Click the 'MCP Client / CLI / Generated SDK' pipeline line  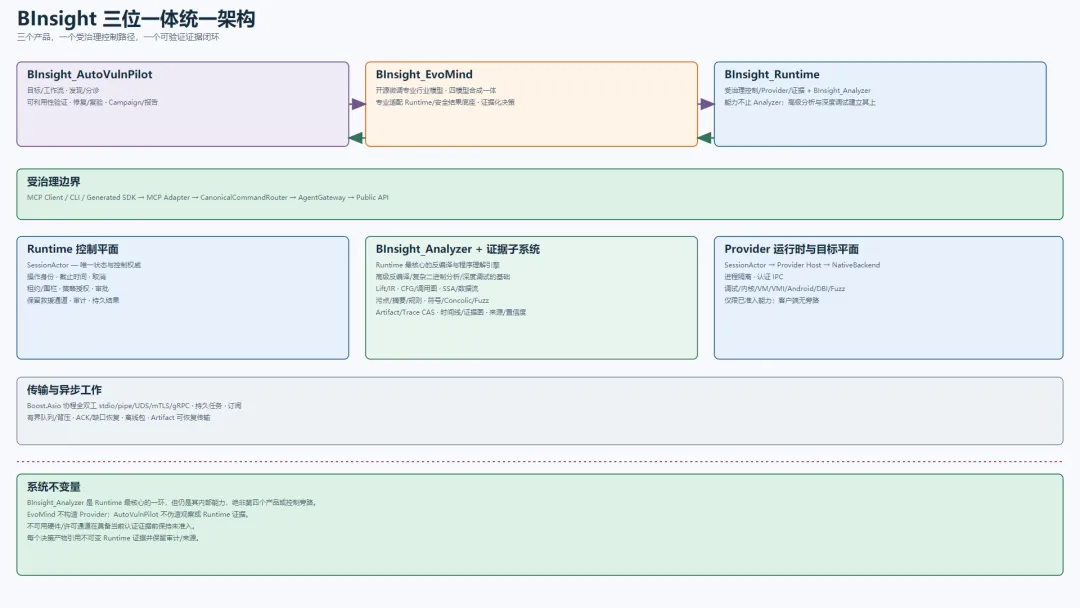[x=207, y=198]
